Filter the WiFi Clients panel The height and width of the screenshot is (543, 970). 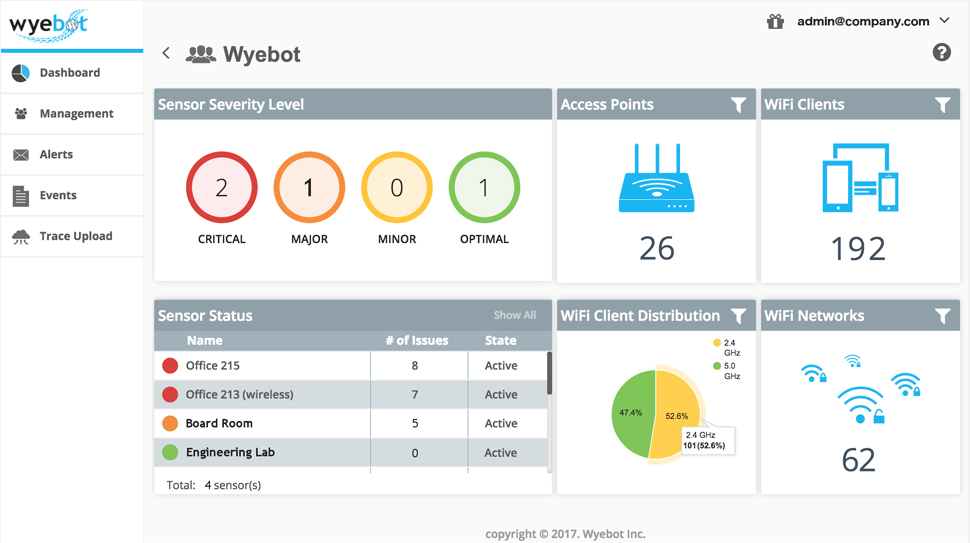pyautogui.click(x=942, y=105)
